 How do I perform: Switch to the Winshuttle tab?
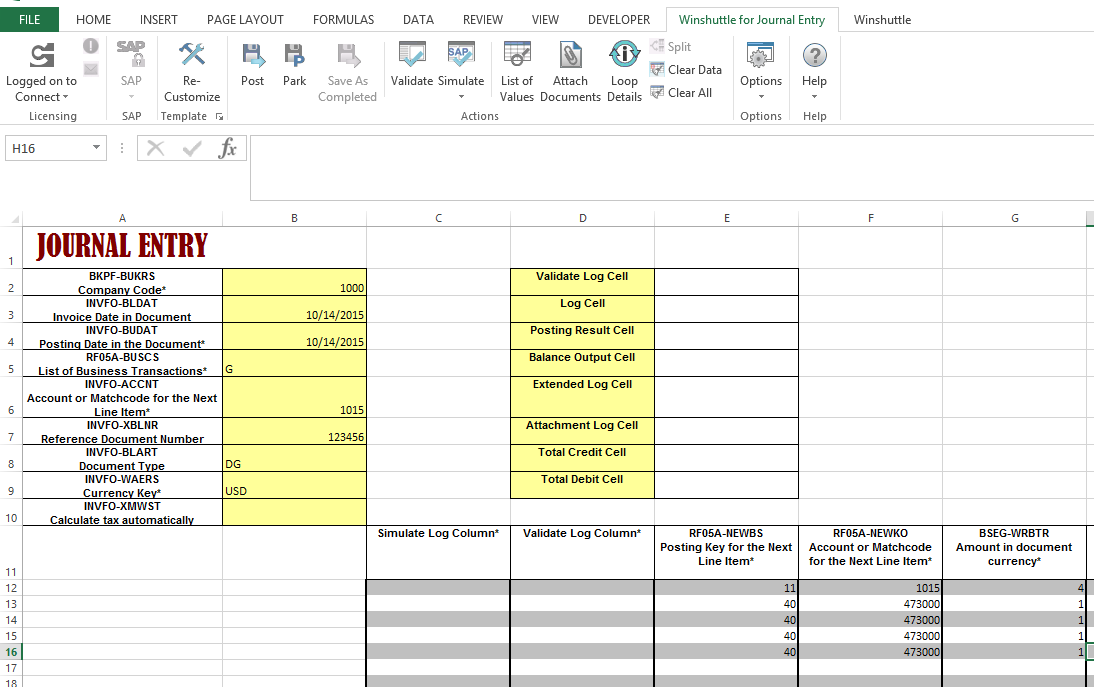[x=882, y=20]
